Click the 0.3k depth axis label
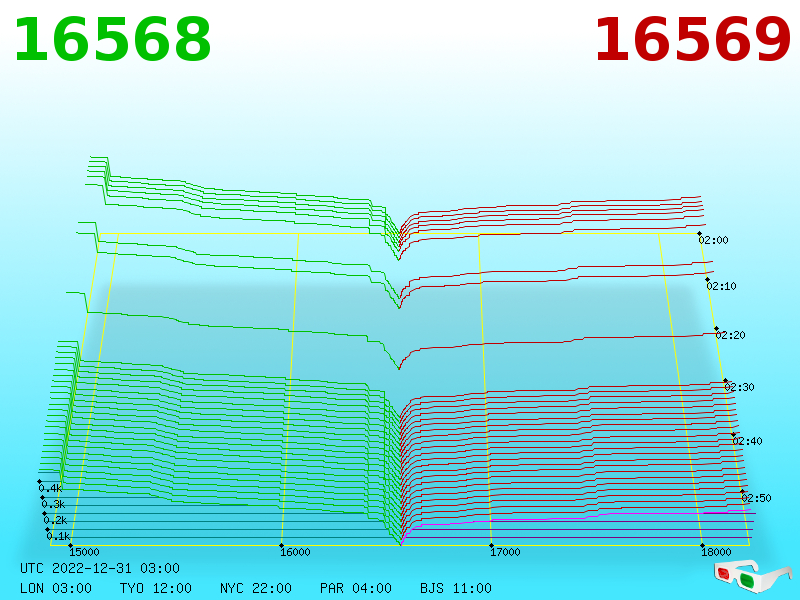 (53, 505)
